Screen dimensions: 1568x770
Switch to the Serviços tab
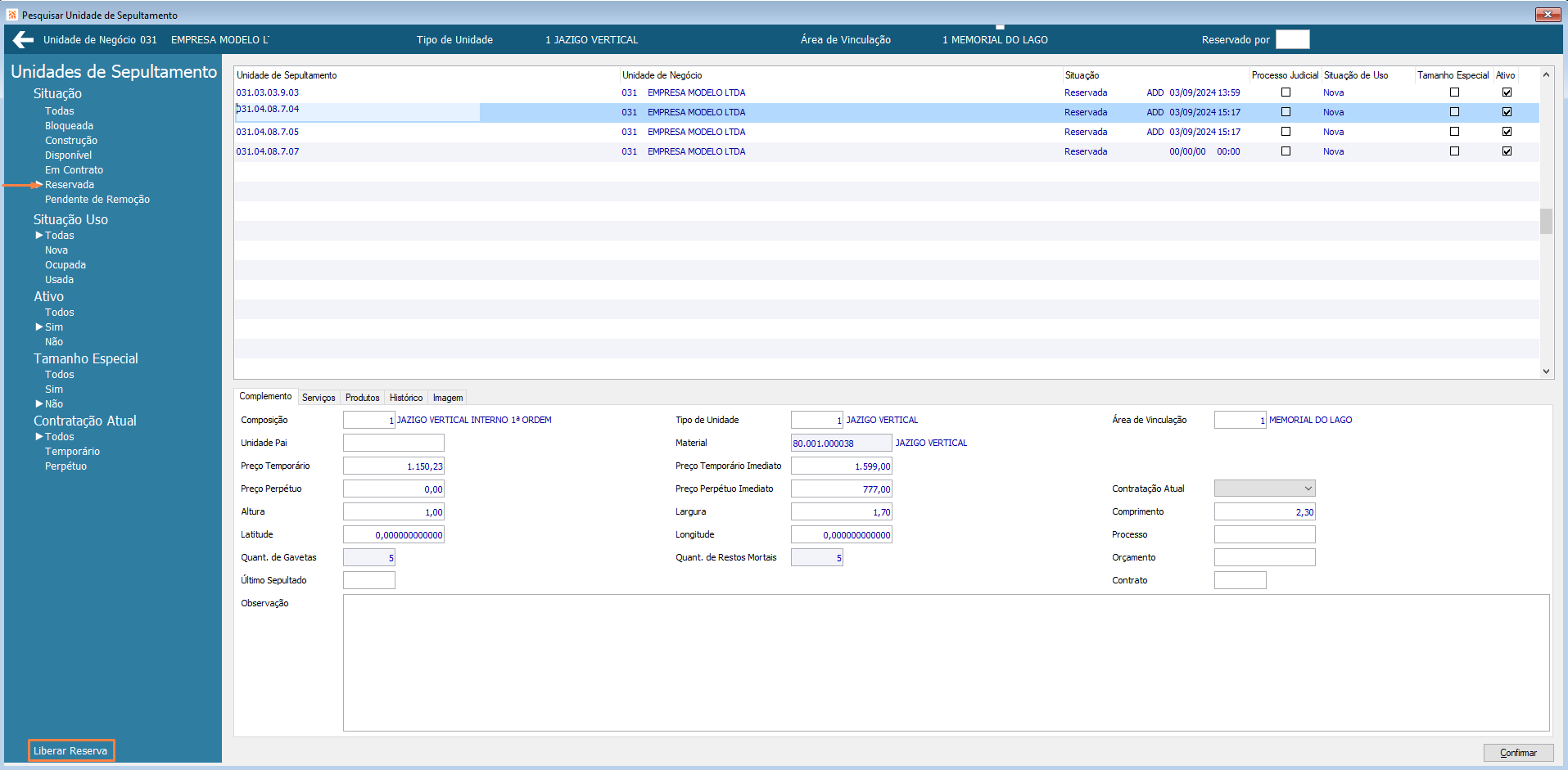319,398
